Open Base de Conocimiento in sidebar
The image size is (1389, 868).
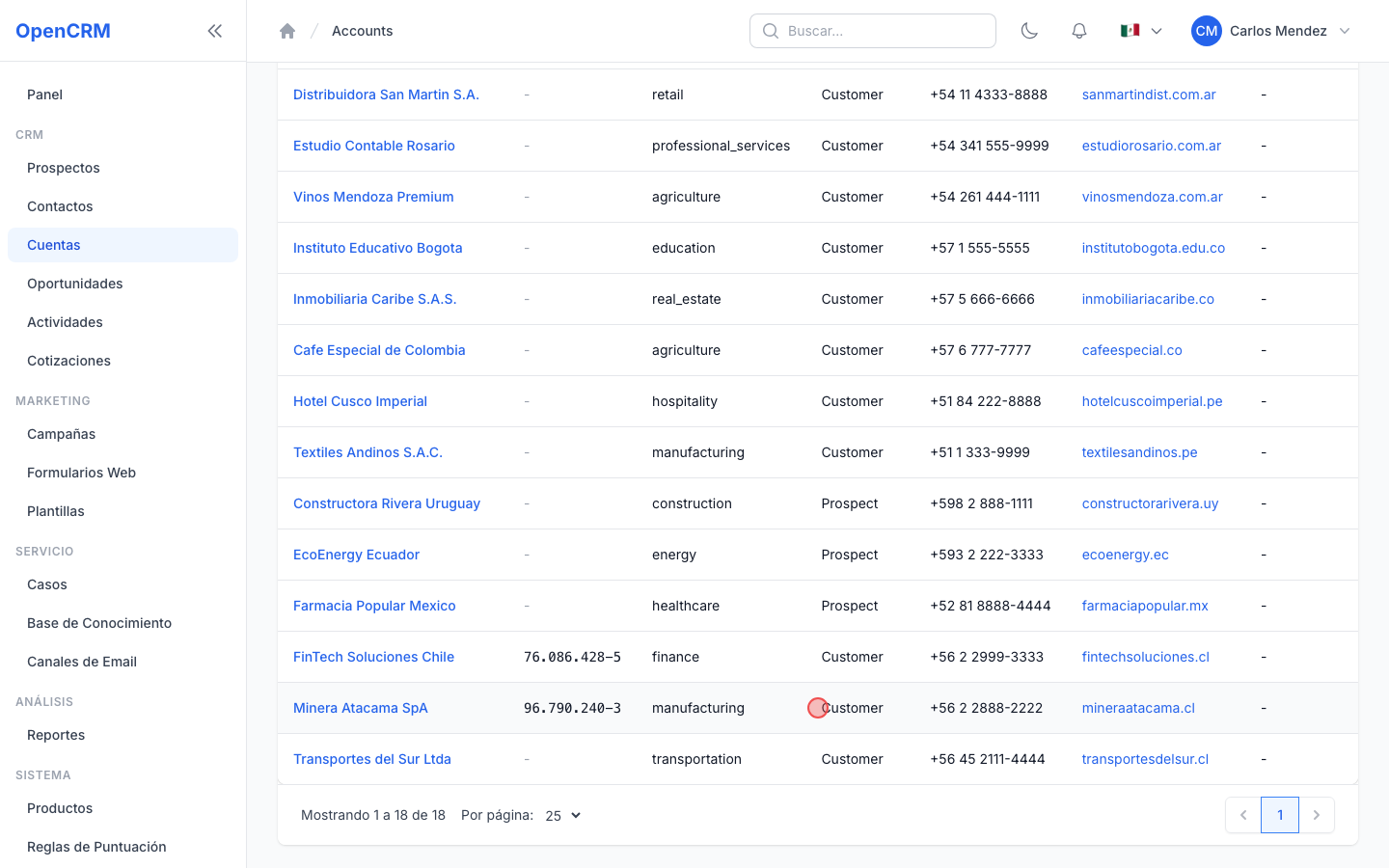(x=123, y=623)
